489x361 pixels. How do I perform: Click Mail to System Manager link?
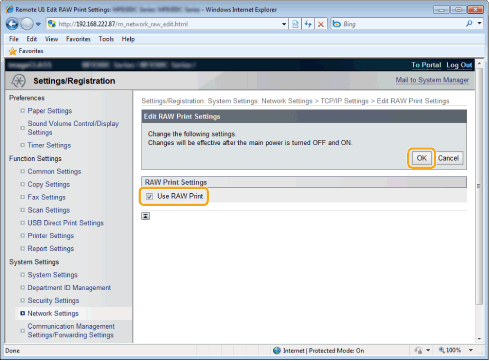432,80
